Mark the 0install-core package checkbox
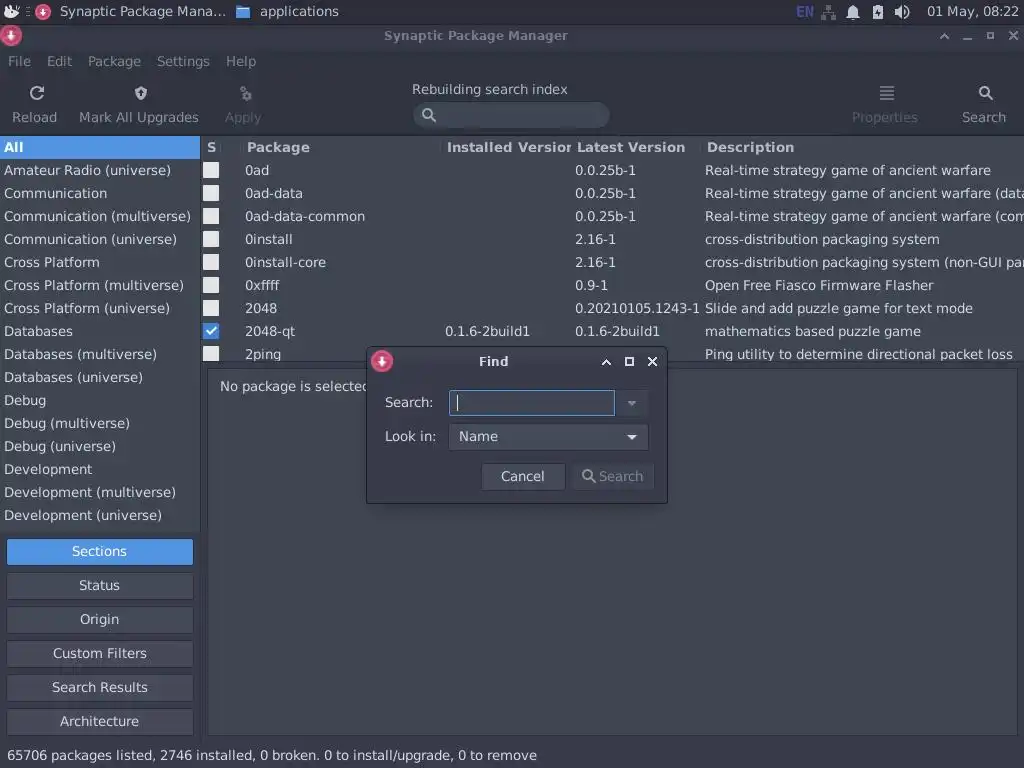The height and width of the screenshot is (768, 1024). [211, 262]
